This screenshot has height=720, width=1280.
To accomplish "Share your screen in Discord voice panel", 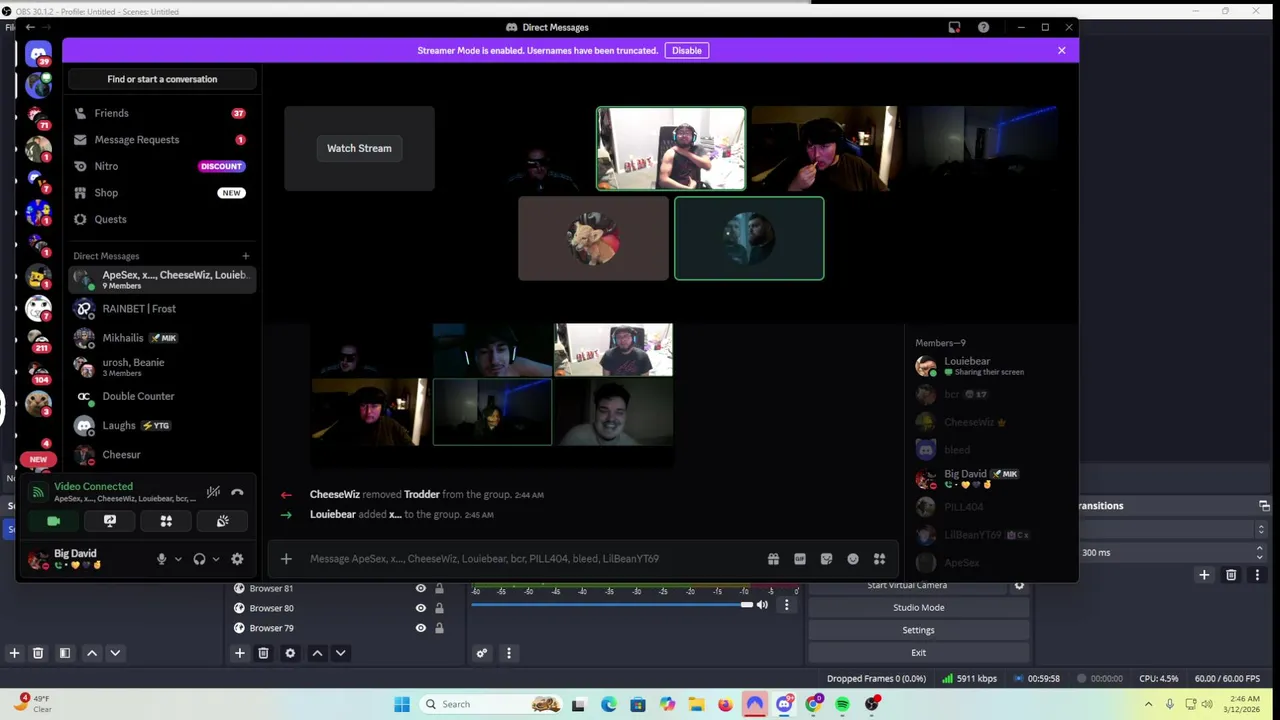I will pyautogui.click(x=110, y=521).
